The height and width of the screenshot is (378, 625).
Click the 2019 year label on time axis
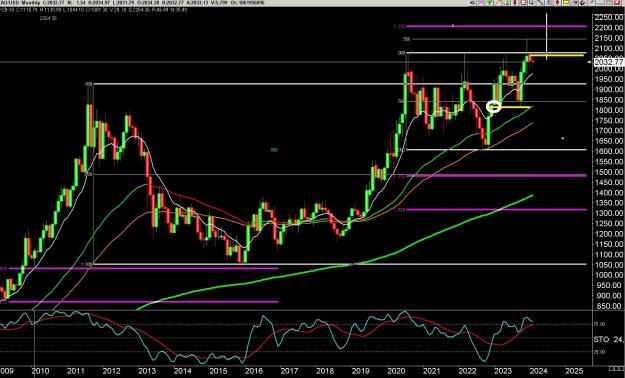click(x=360, y=371)
